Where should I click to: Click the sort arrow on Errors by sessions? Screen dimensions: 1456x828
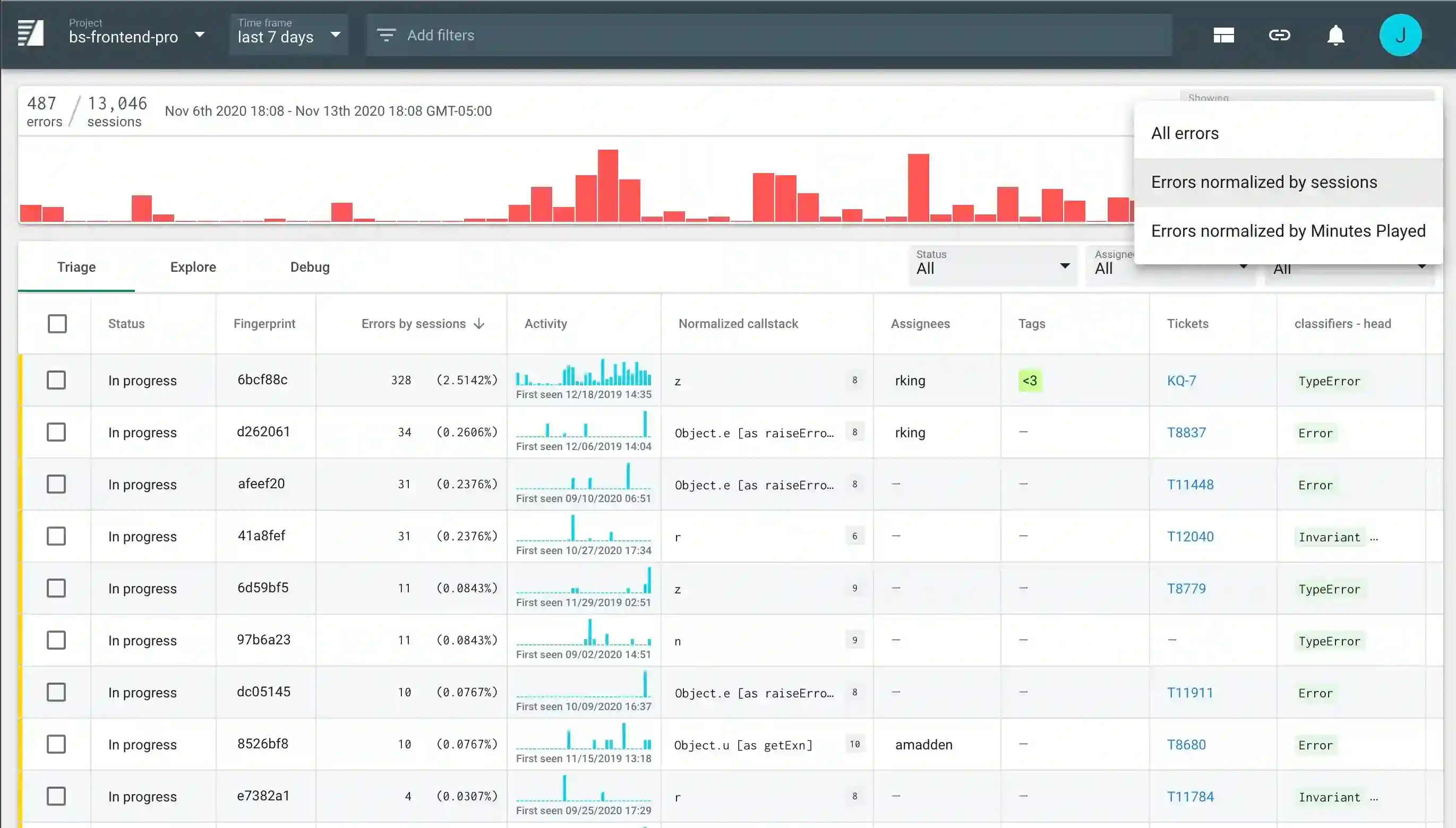coord(479,324)
